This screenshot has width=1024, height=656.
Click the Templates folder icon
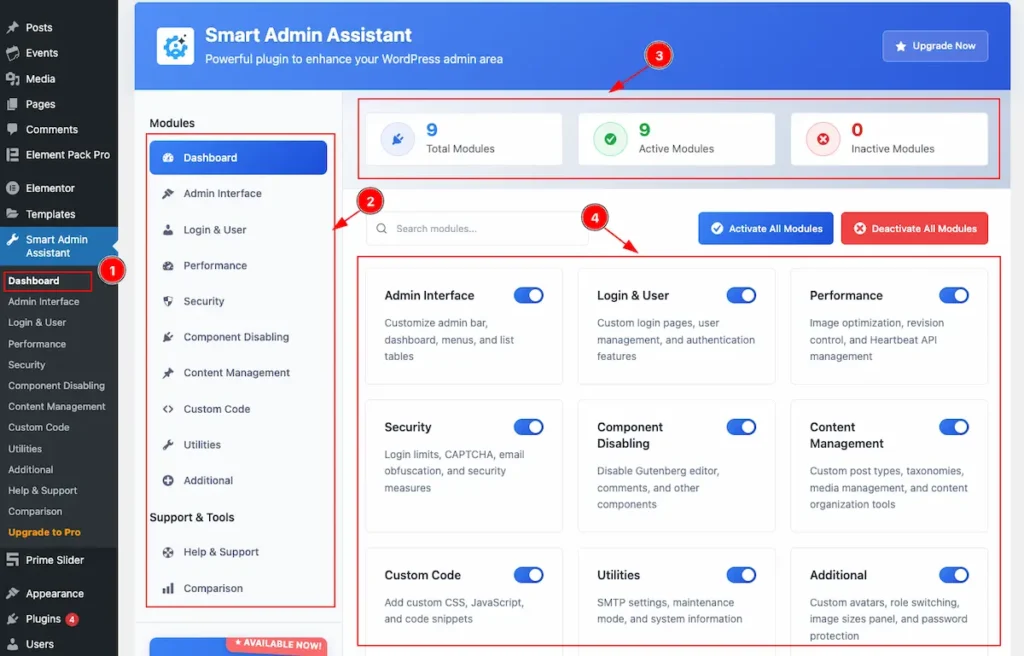(12, 214)
